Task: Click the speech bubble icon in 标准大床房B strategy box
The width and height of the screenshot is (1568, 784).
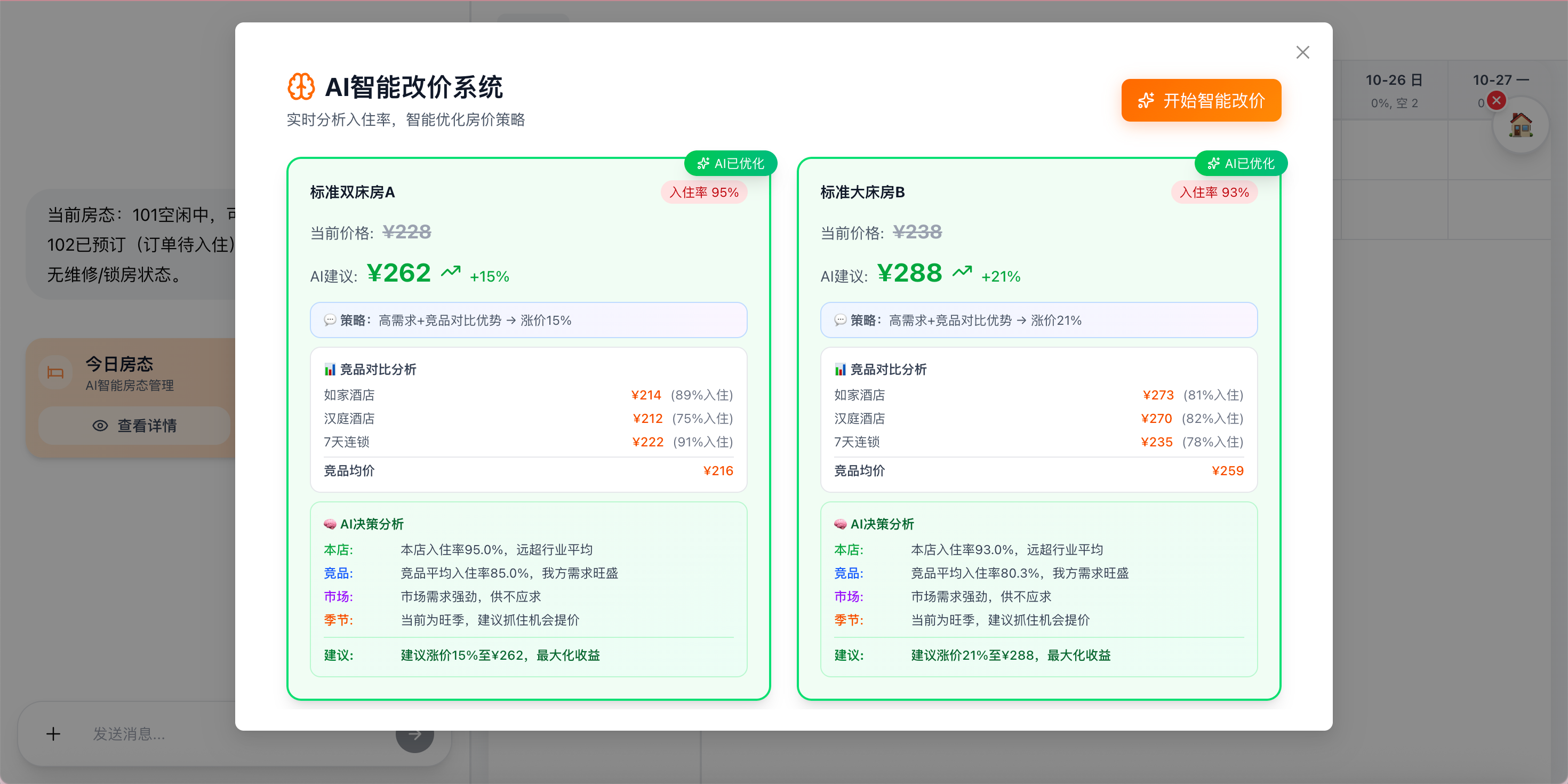Action: 839,319
